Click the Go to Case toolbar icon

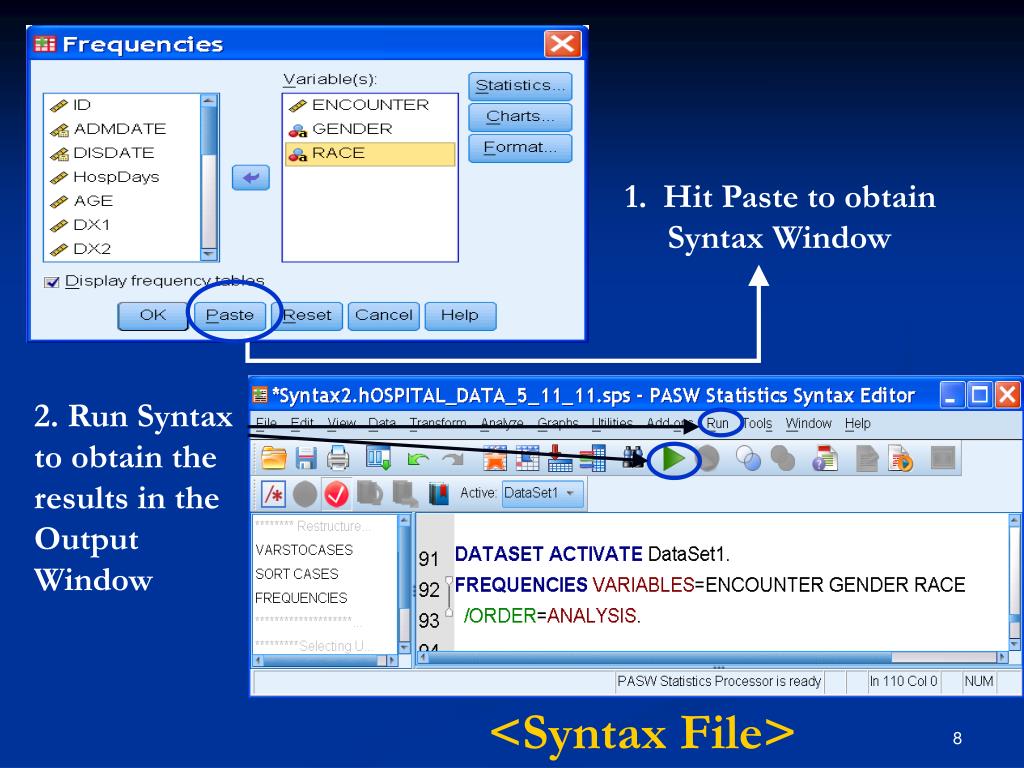pos(527,458)
